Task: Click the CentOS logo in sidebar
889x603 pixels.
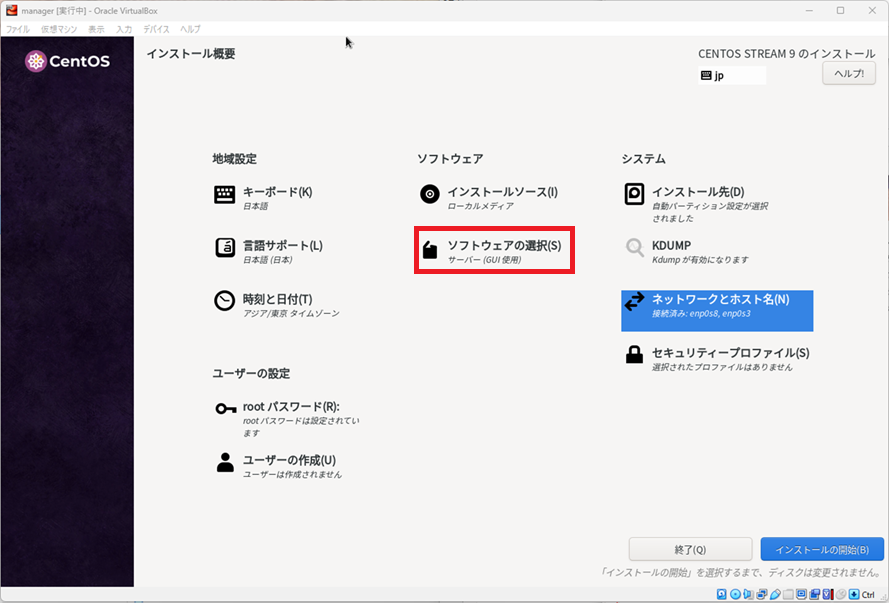Action: (67, 61)
